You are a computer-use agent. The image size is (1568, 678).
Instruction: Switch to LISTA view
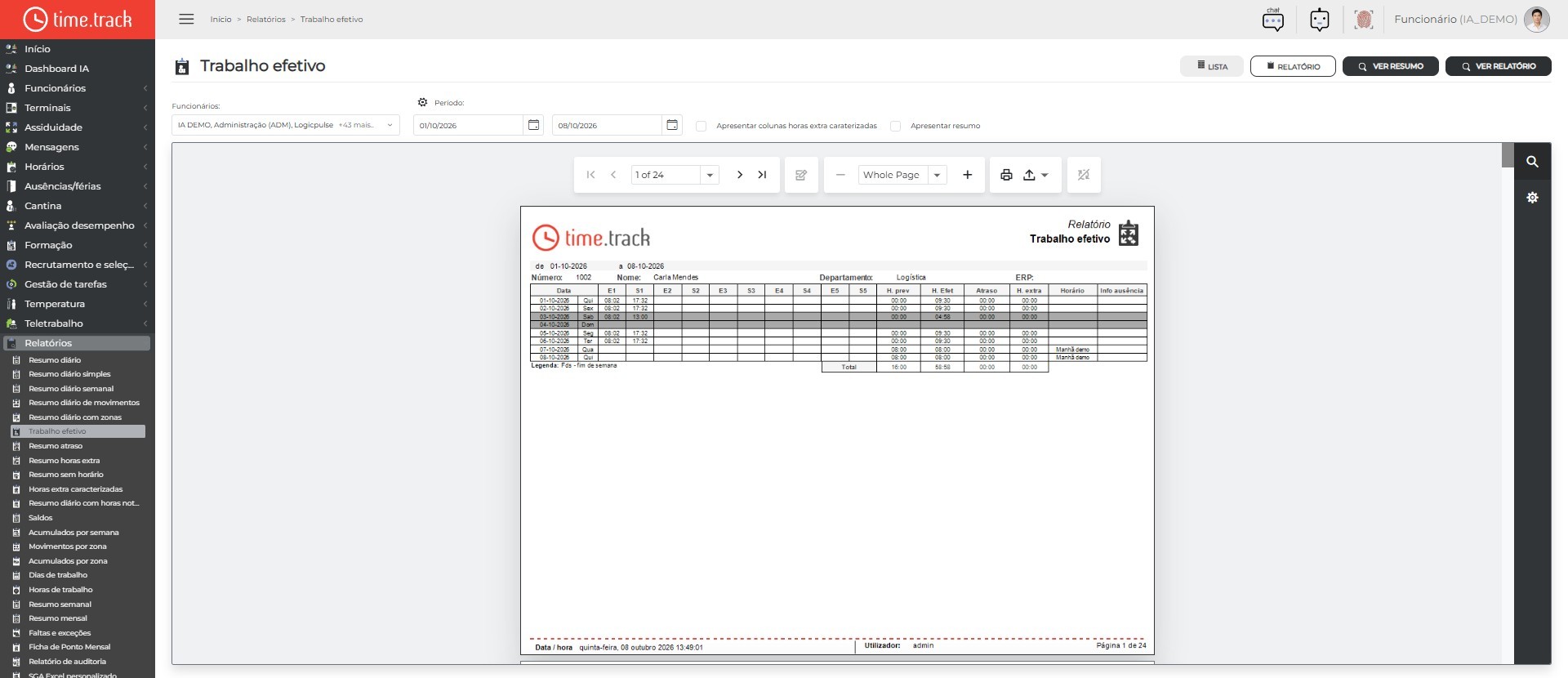point(1212,66)
